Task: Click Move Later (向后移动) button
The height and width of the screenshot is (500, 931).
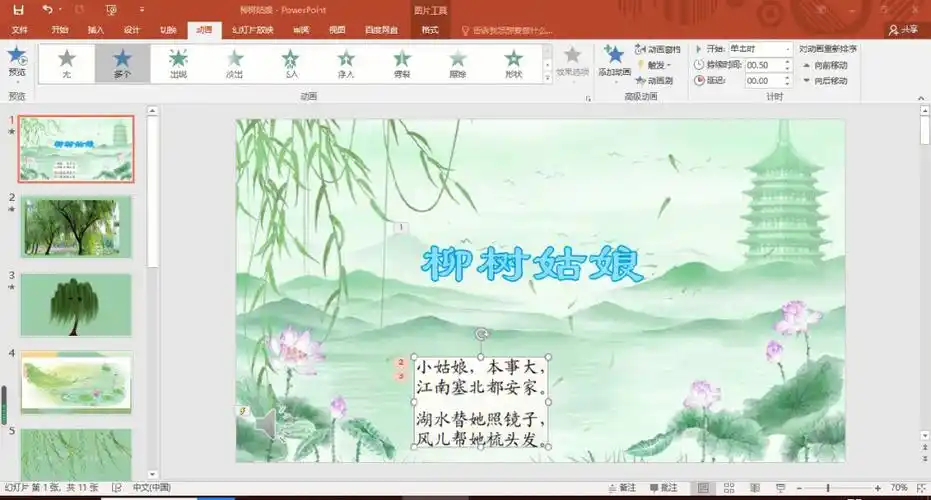Action: click(x=825, y=80)
